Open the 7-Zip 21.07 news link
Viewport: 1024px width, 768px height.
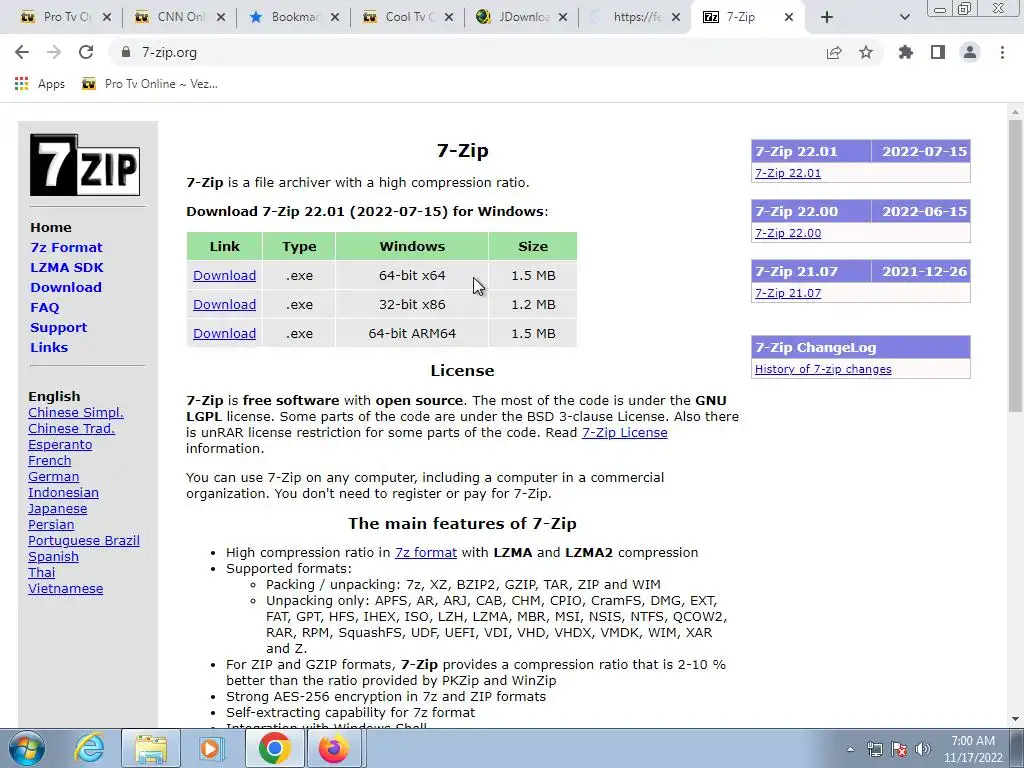tap(788, 293)
